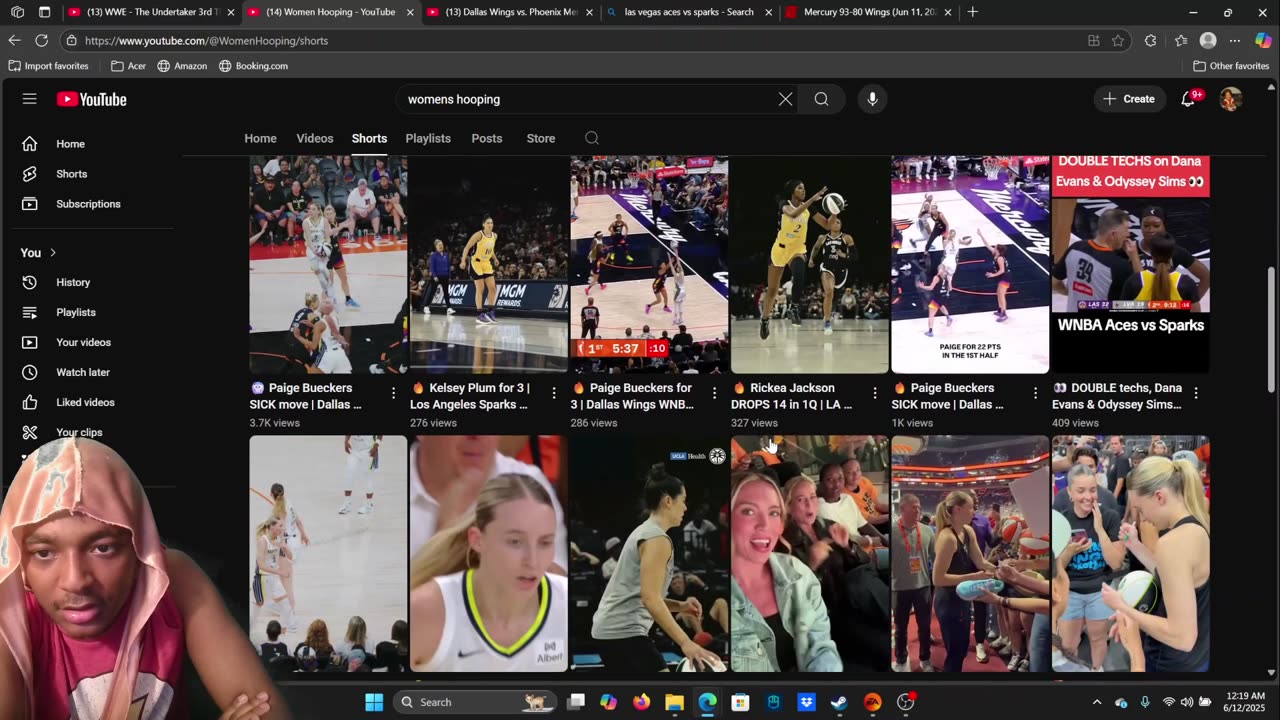
Task: Open the Rickea Jackson DROPS 14 short
Action: pos(809,265)
